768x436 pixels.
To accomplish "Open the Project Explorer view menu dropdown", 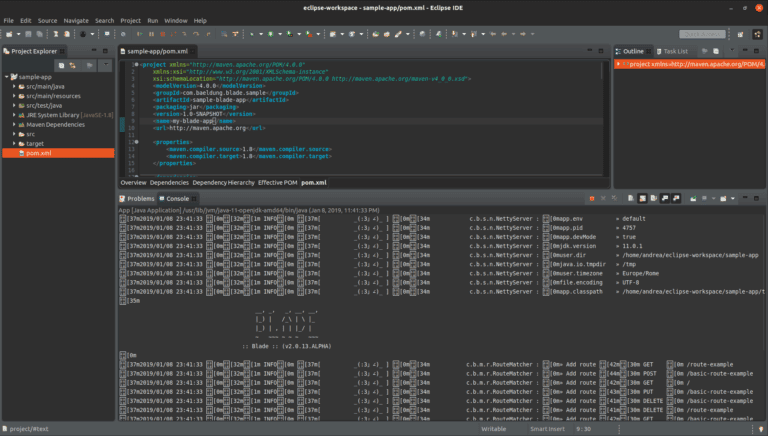I will 105,66.
